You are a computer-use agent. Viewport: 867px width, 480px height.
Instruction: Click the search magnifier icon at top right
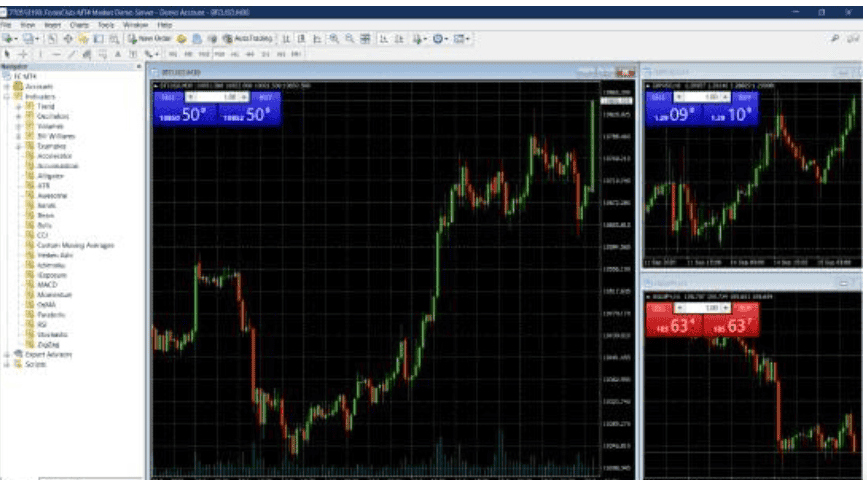coord(835,38)
